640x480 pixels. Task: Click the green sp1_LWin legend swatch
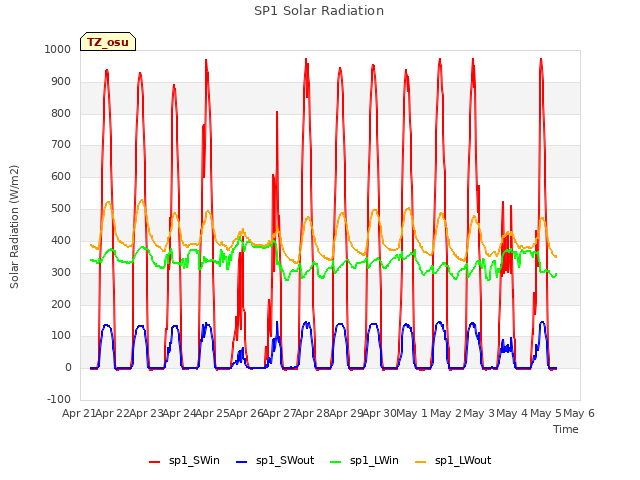(336, 462)
